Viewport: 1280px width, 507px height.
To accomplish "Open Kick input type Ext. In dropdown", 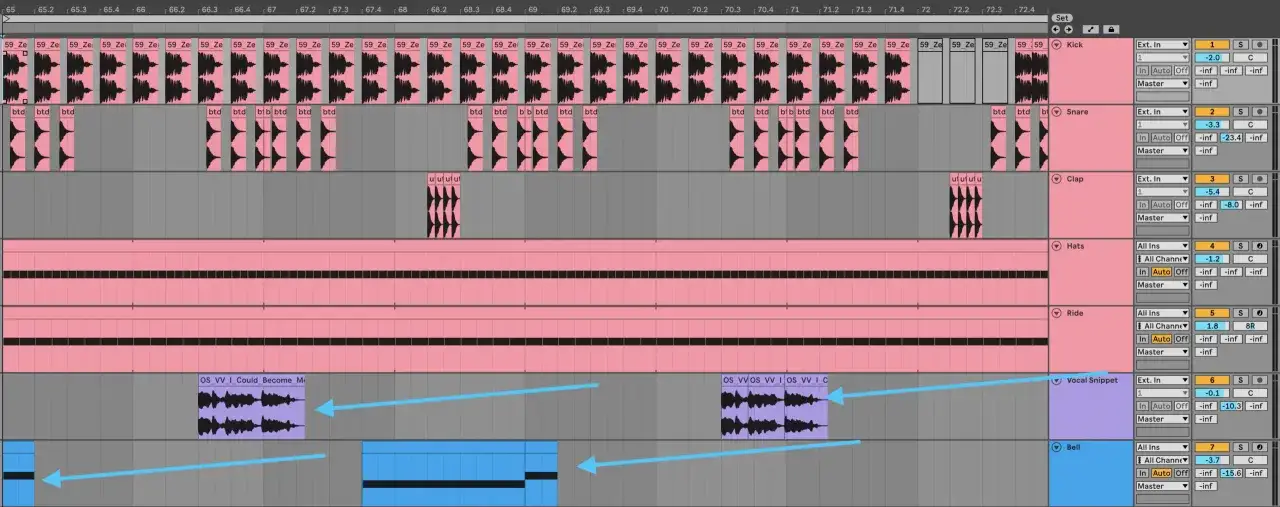I will click(1163, 45).
